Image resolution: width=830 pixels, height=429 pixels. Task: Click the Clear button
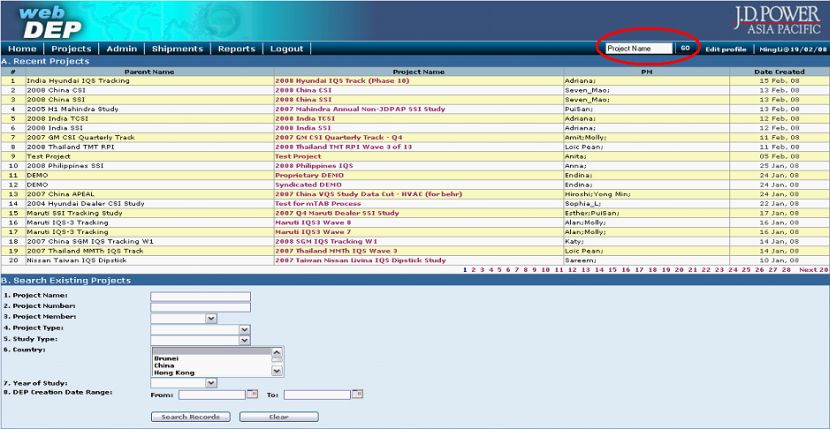click(279, 417)
